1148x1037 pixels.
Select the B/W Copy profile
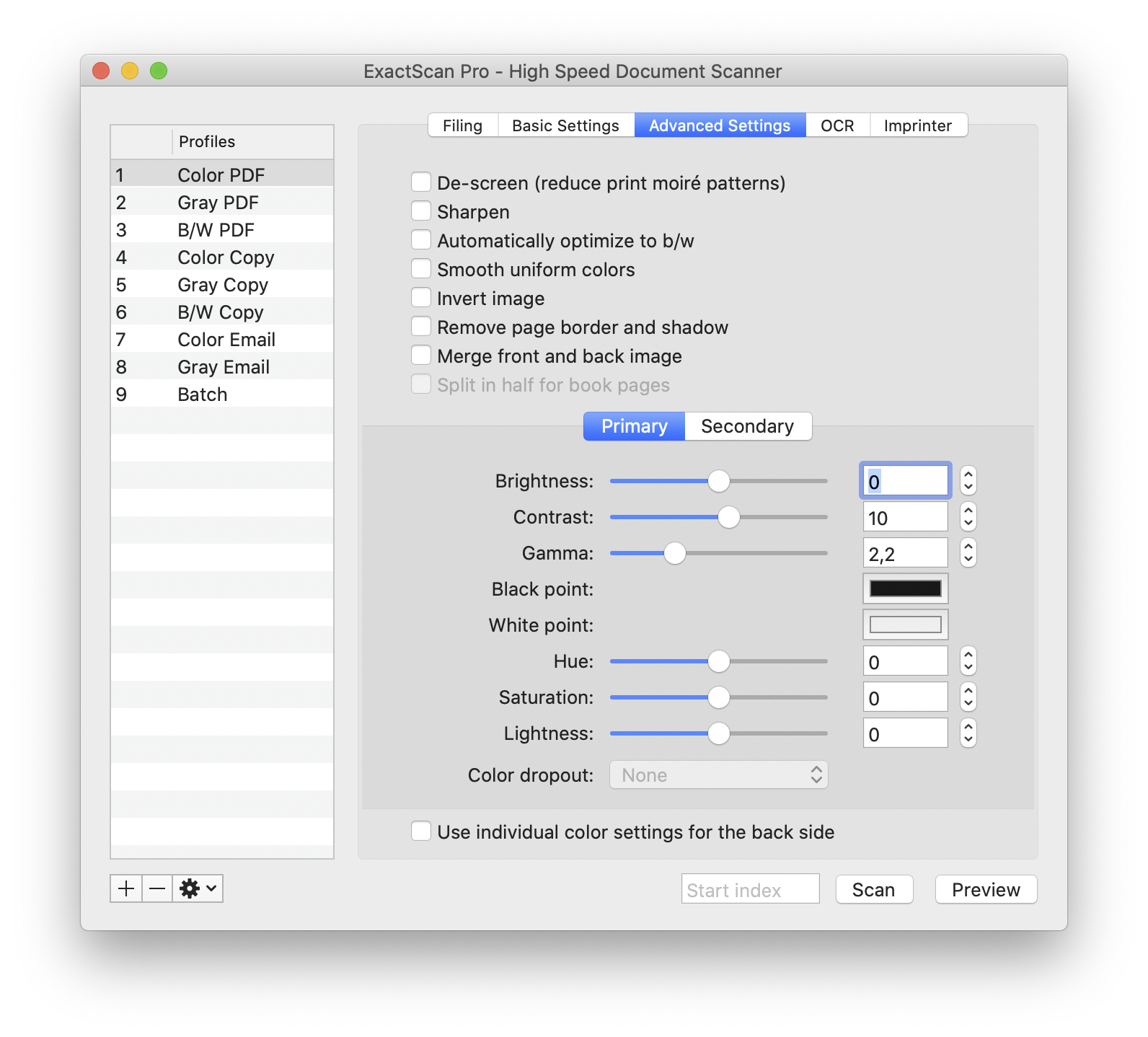point(222,311)
